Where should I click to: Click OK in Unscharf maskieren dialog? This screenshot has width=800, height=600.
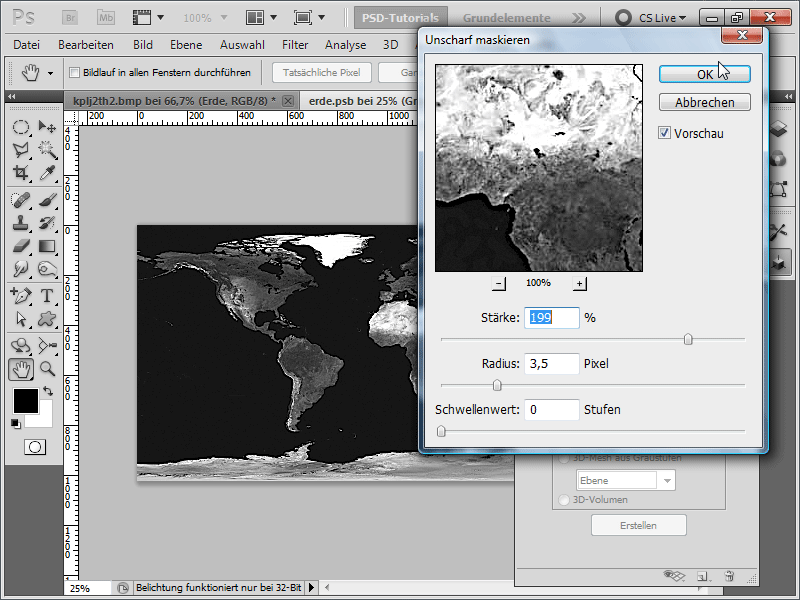coord(705,74)
